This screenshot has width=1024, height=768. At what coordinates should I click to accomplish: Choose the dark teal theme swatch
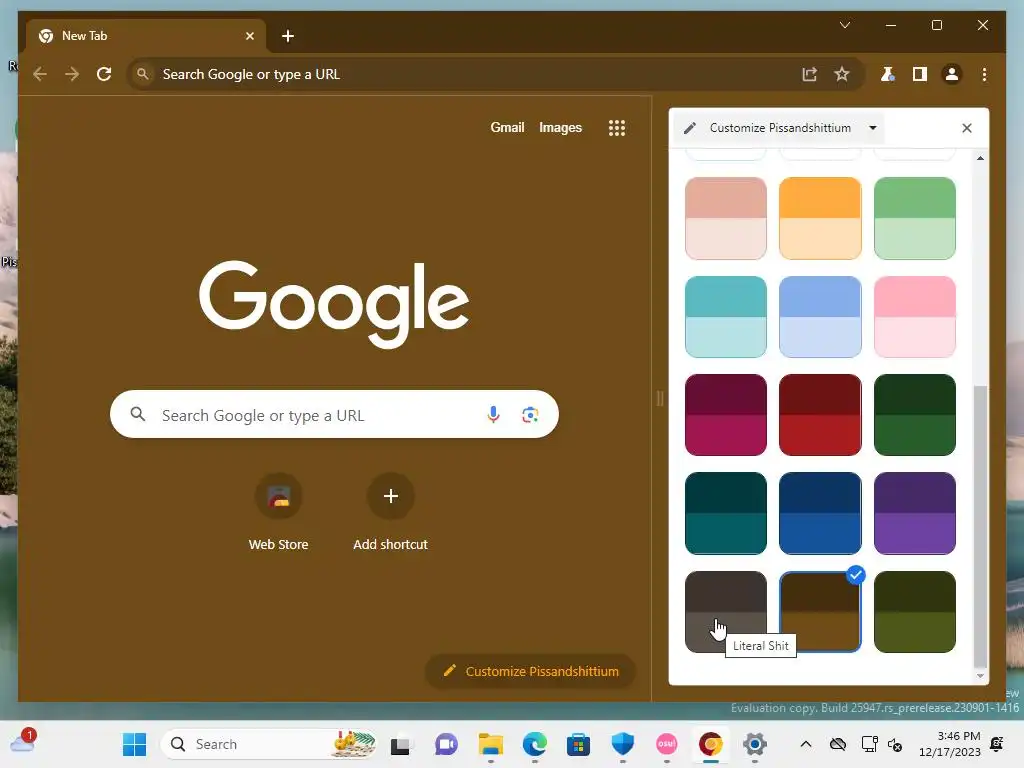[726, 513]
